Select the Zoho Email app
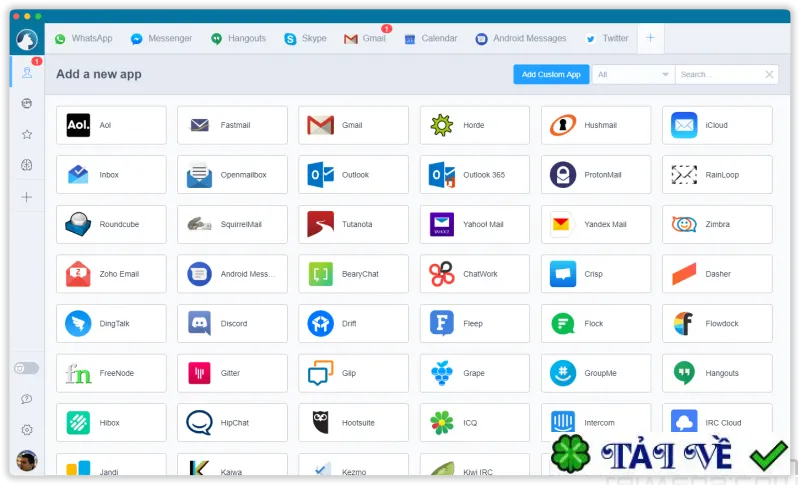Viewport: 800px width, 485px height. (x=111, y=274)
